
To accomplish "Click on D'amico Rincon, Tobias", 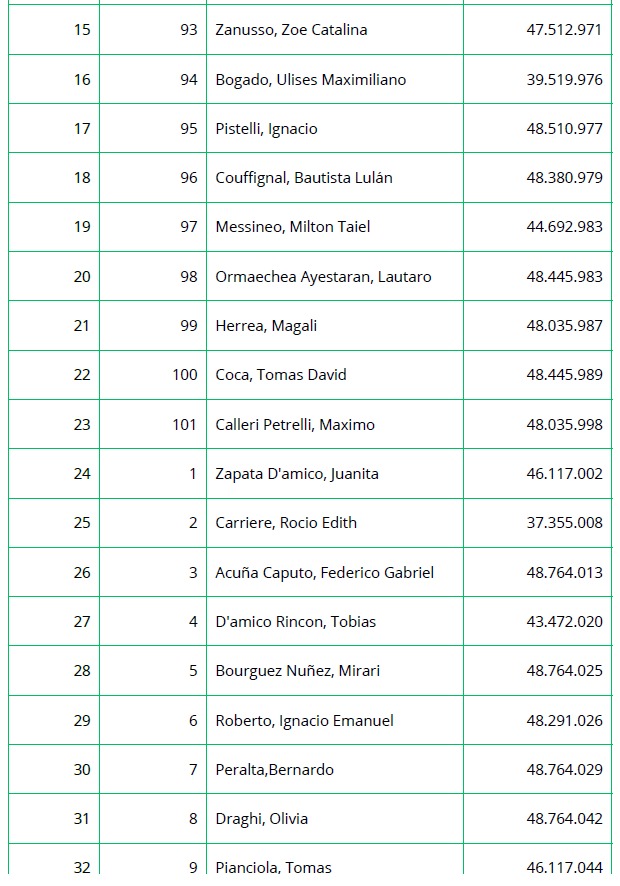I will pos(295,622).
